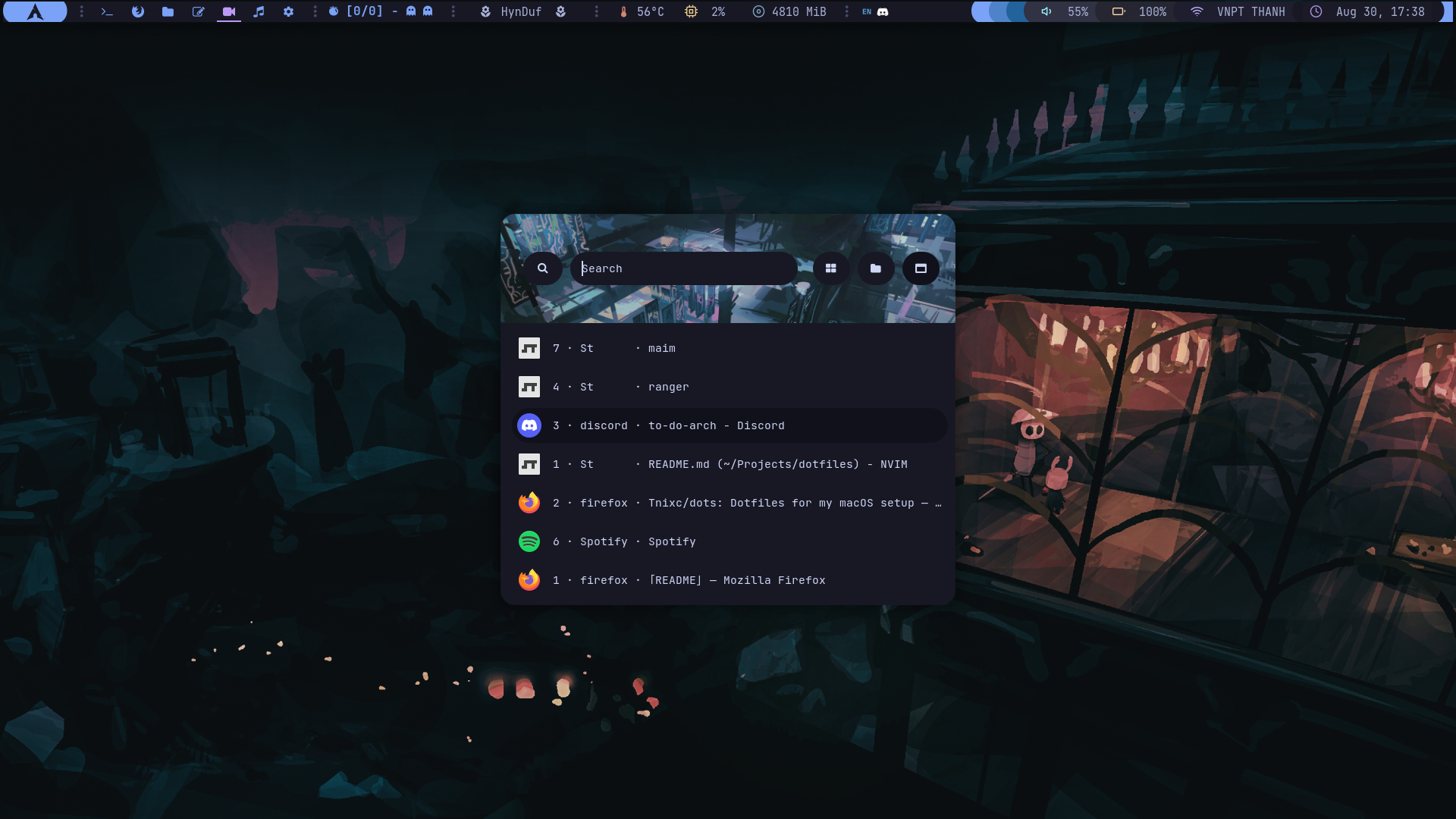Open the video camera workspace icon
This screenshot has height=819, width=1456.
point(228,11)
